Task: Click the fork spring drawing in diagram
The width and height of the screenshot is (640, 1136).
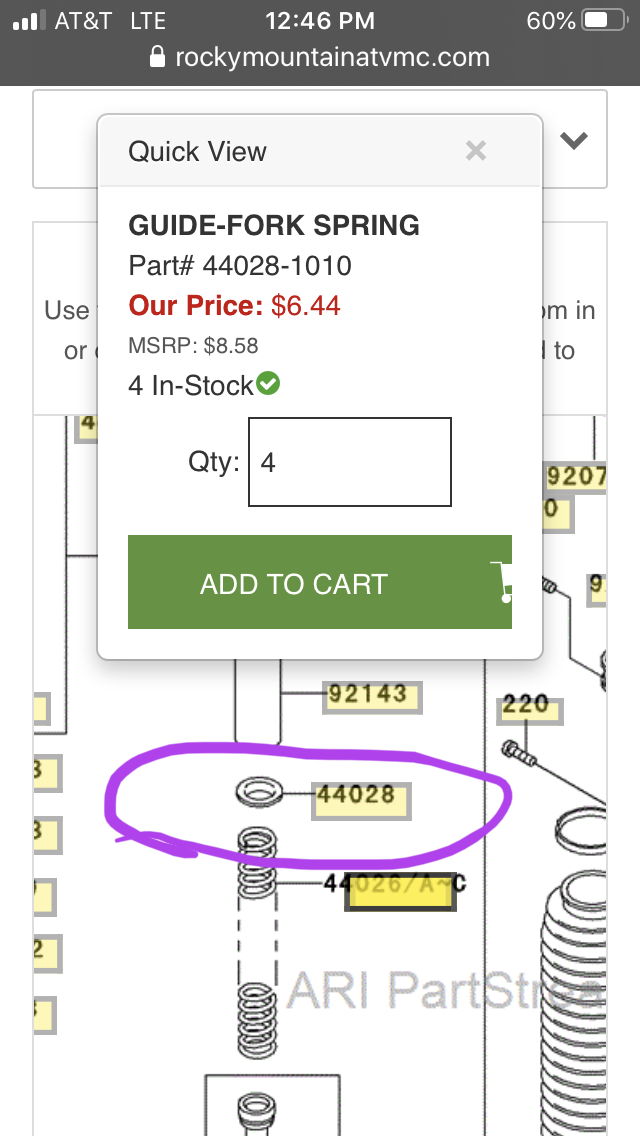Action: pos(257,942)
